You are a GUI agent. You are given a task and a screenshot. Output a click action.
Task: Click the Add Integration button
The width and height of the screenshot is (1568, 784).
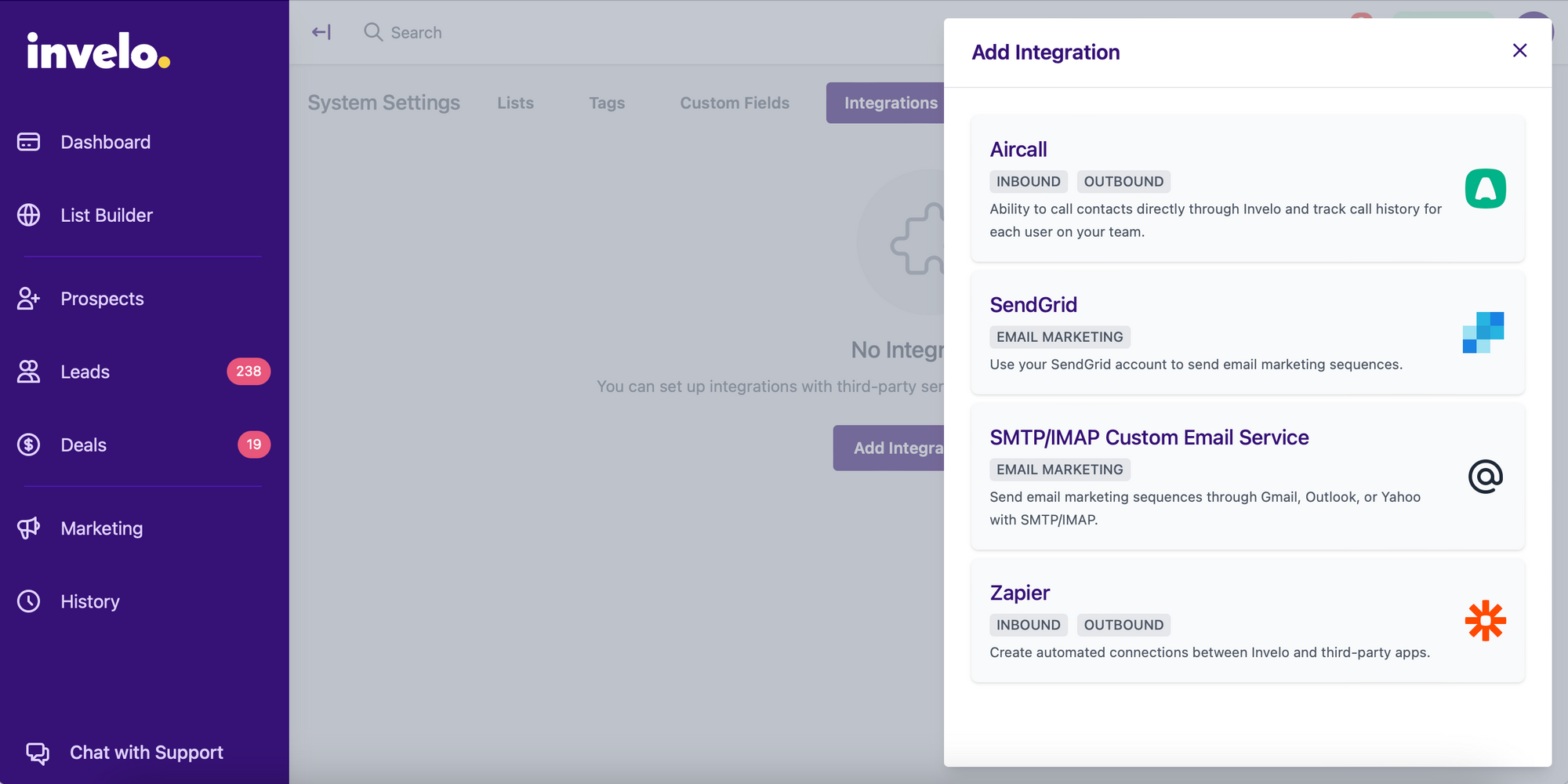[888, 448]
